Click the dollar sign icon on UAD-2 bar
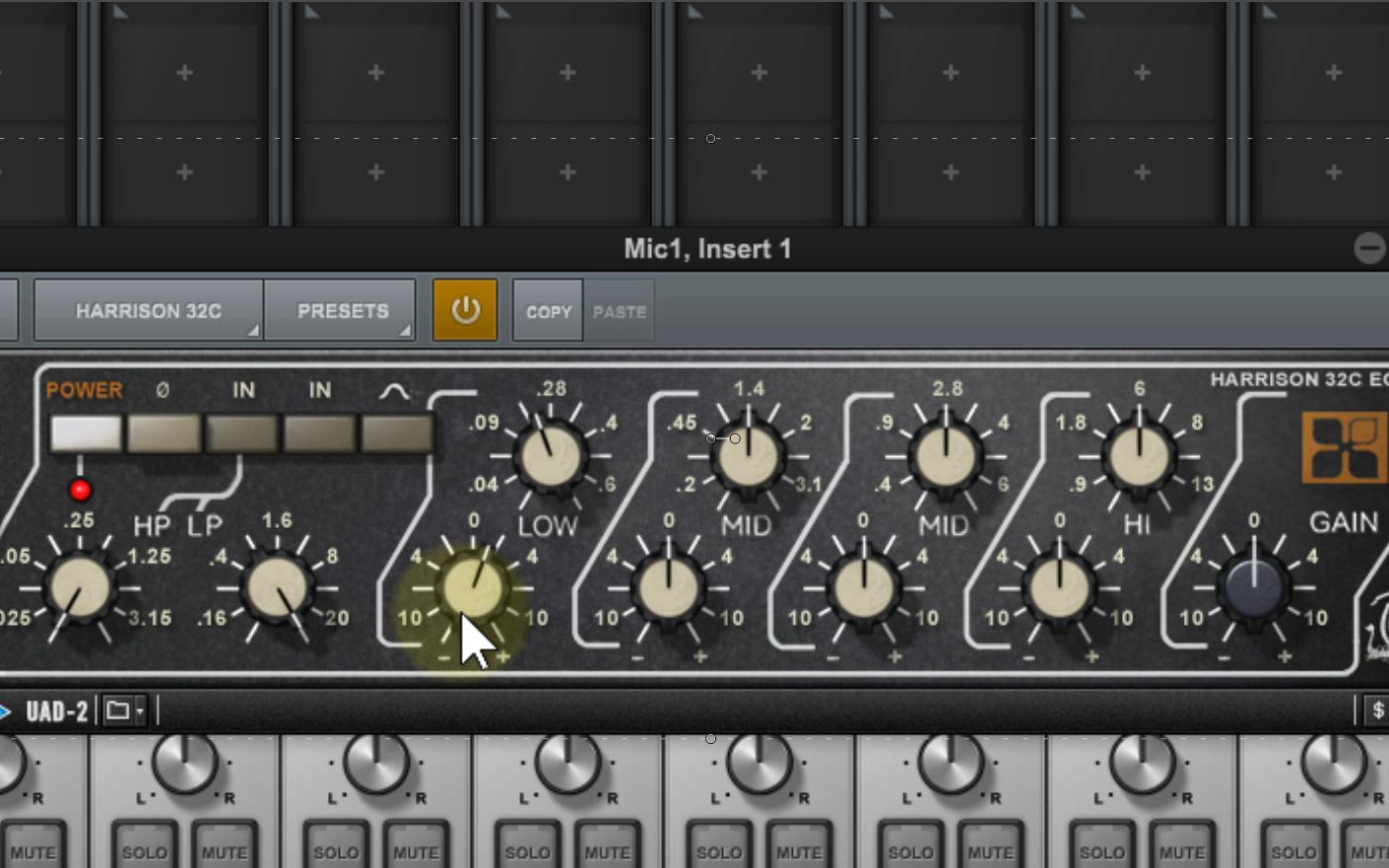The image size is (1389, 868). point(1377,710)
